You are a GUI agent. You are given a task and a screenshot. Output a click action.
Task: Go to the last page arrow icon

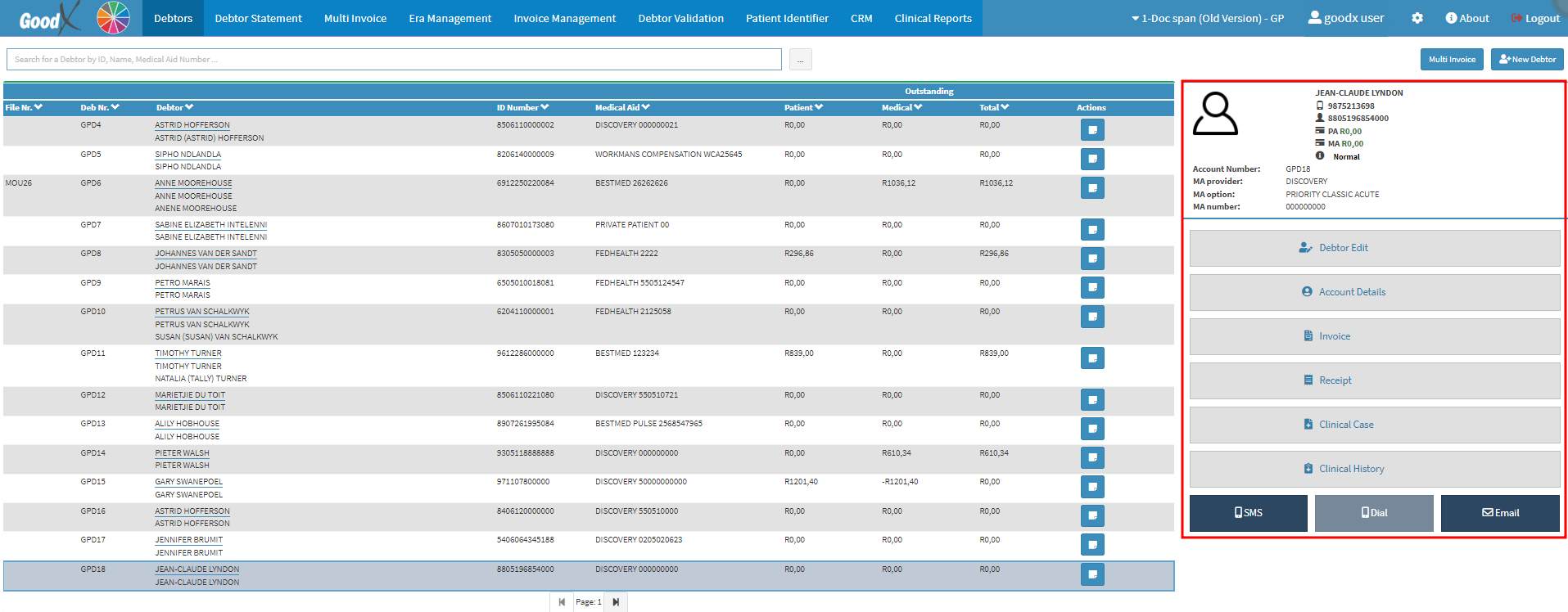[x=616, y=602]
